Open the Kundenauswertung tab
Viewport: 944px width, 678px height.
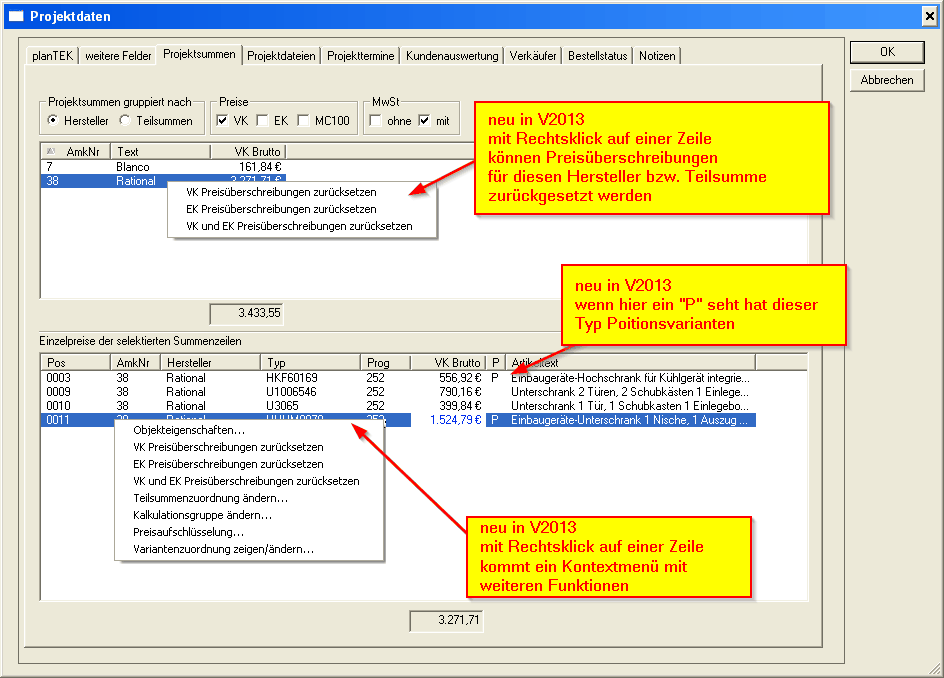click(451, 56)
